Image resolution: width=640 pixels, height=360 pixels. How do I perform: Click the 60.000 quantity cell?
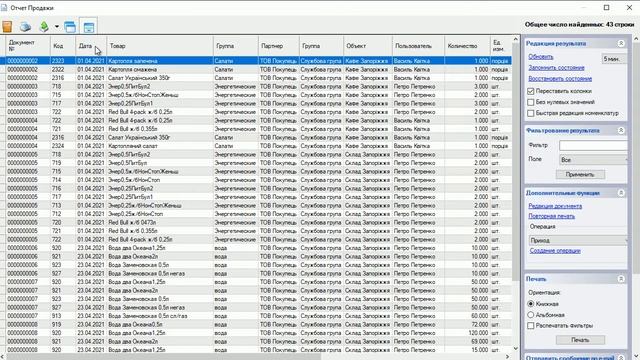coord(467,316)
